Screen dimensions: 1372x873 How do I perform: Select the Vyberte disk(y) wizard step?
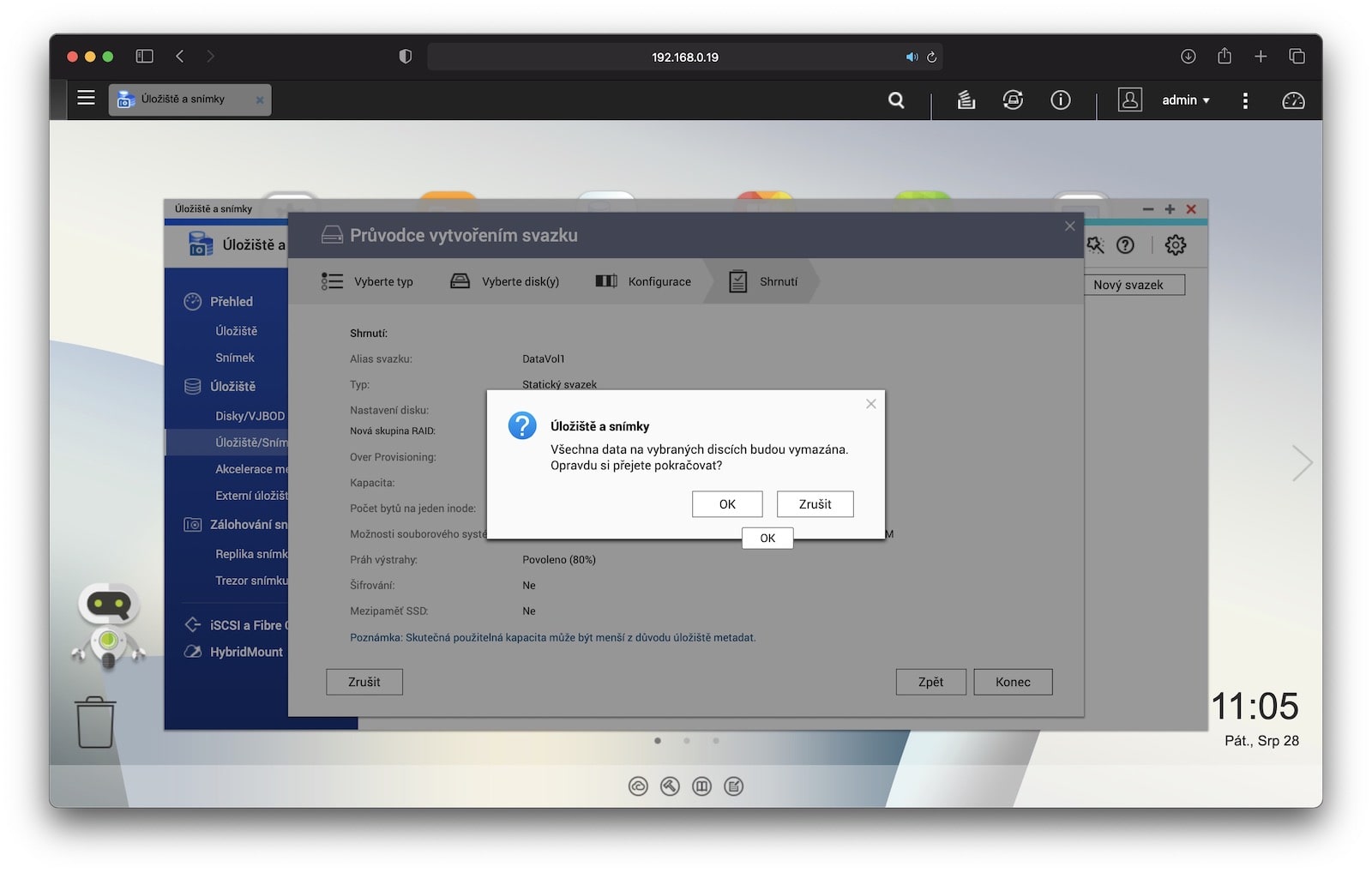tap(504, 281)
